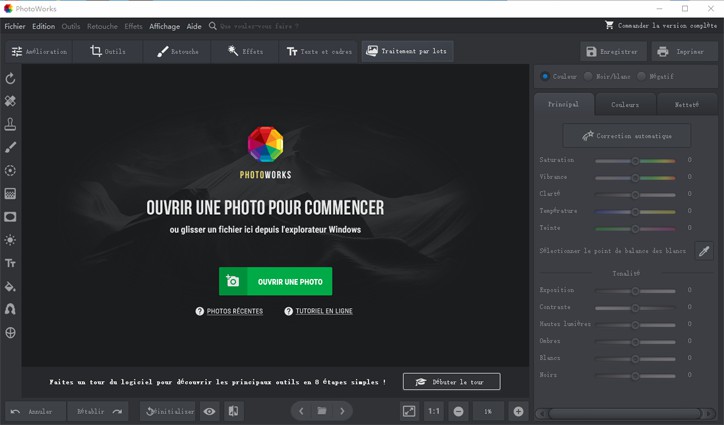The width and height of the screenshot is (724, 425).
Task: Click the white balance eyedropper
Action: click(x=704, y=251)
